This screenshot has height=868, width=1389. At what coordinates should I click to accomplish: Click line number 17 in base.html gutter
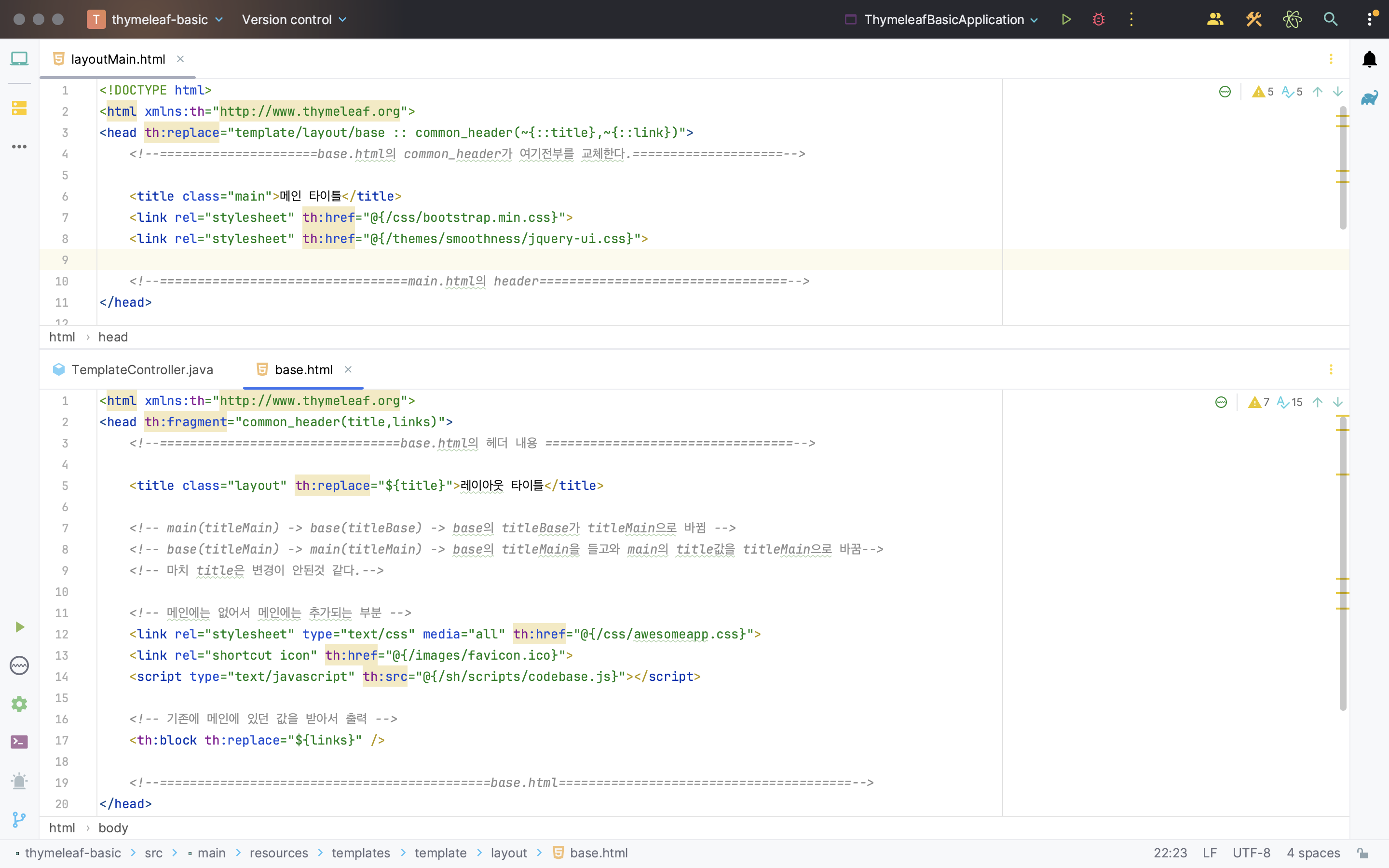[x=61, y=741]
